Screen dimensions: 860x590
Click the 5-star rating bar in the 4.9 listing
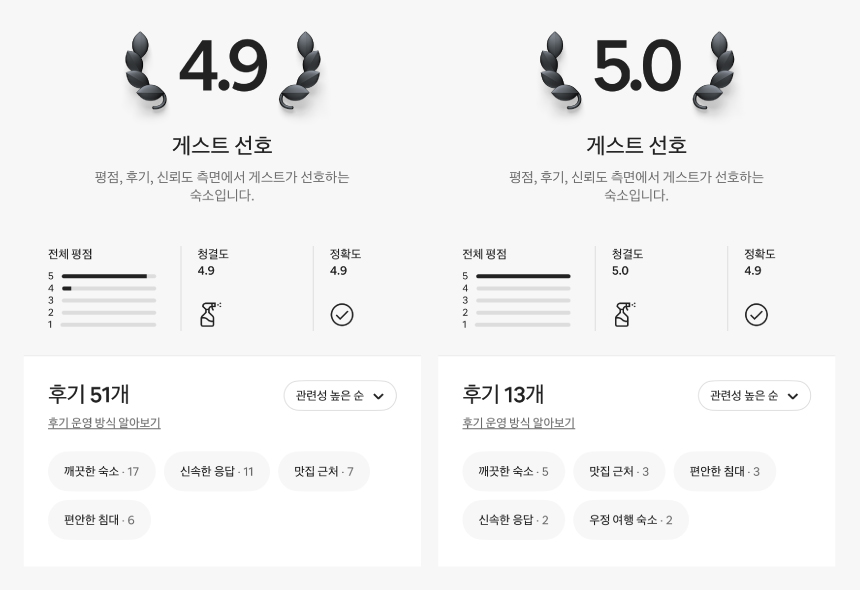pos(109,276)
